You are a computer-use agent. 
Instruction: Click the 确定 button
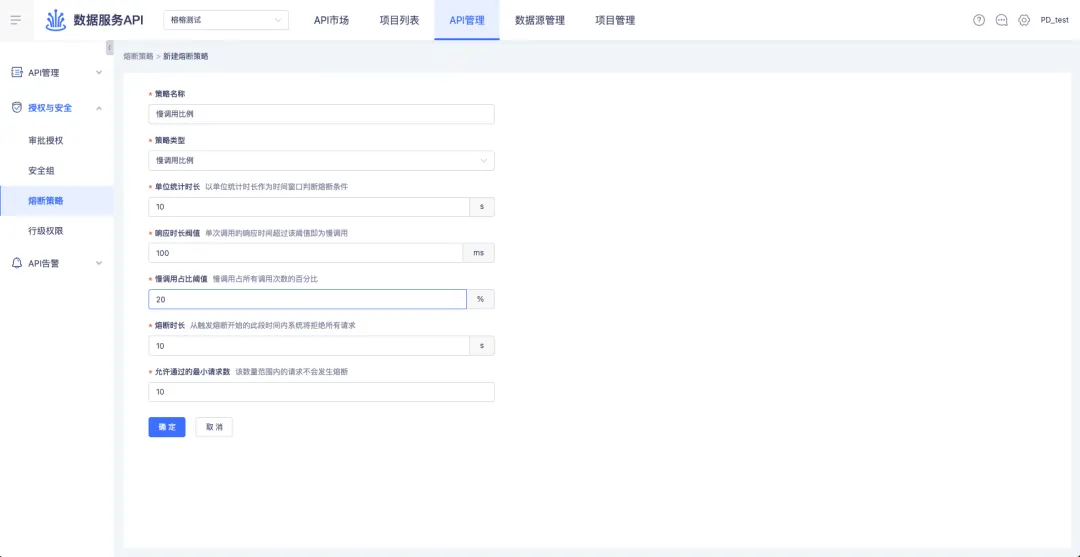click(167, 427)
